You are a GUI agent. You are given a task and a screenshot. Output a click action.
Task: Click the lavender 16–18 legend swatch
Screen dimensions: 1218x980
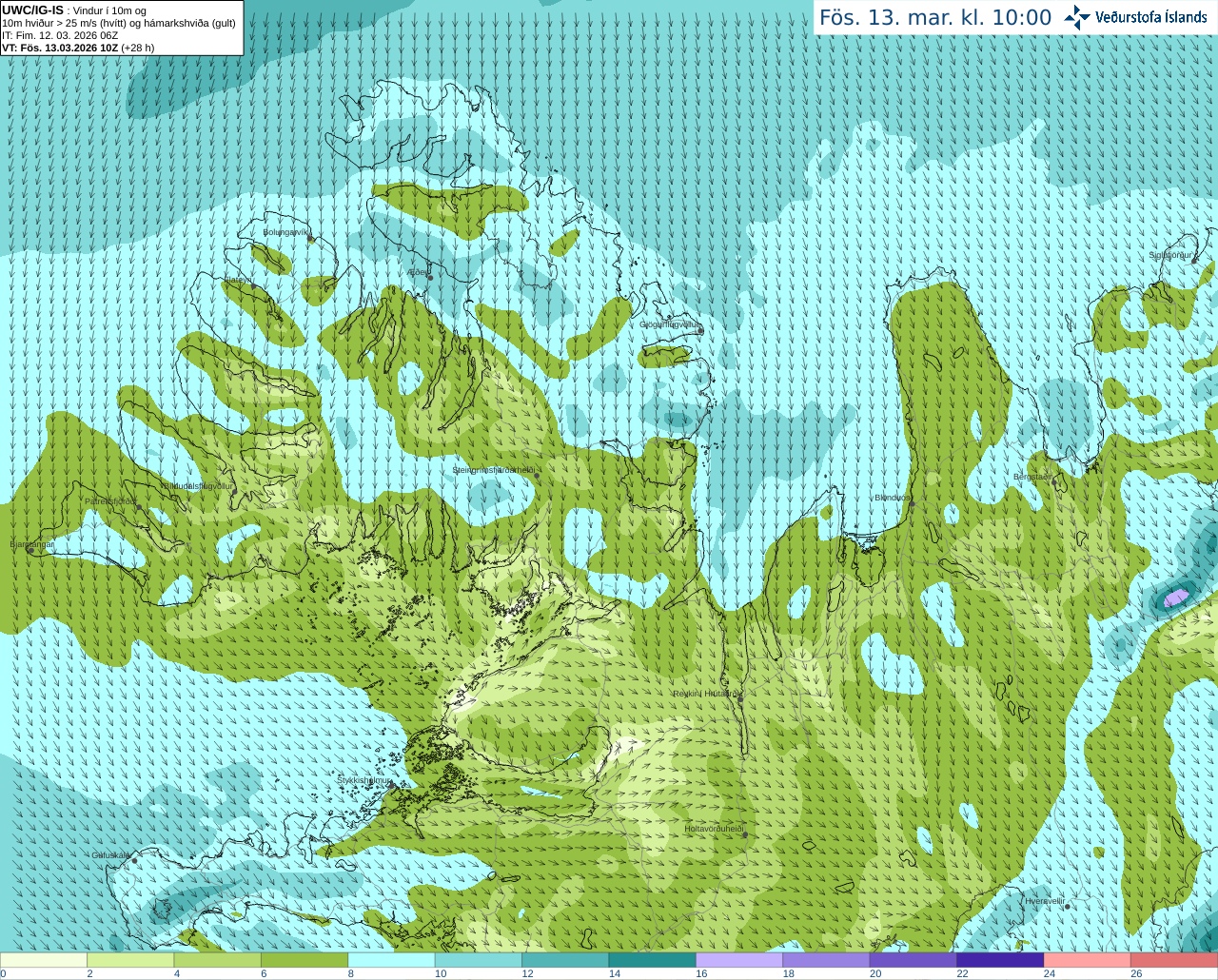(x=739, y=960)
